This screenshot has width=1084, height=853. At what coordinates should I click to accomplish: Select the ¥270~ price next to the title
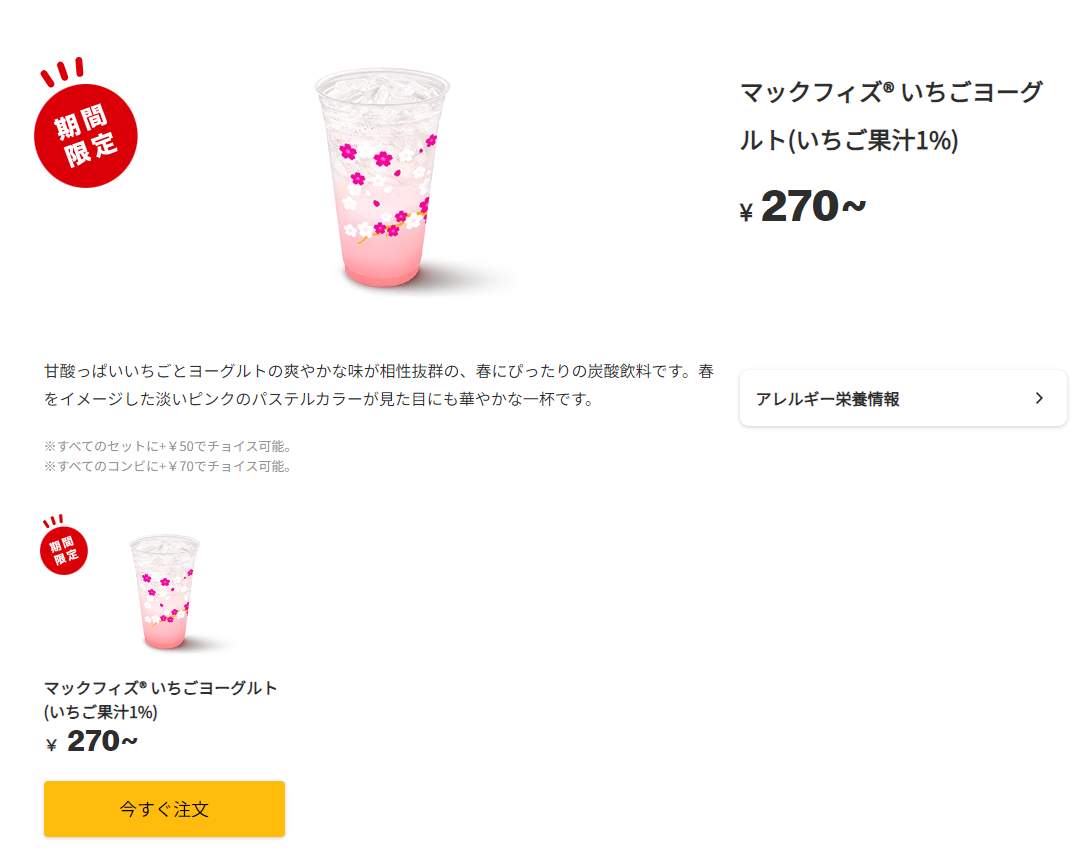click(x=800, y=206)
